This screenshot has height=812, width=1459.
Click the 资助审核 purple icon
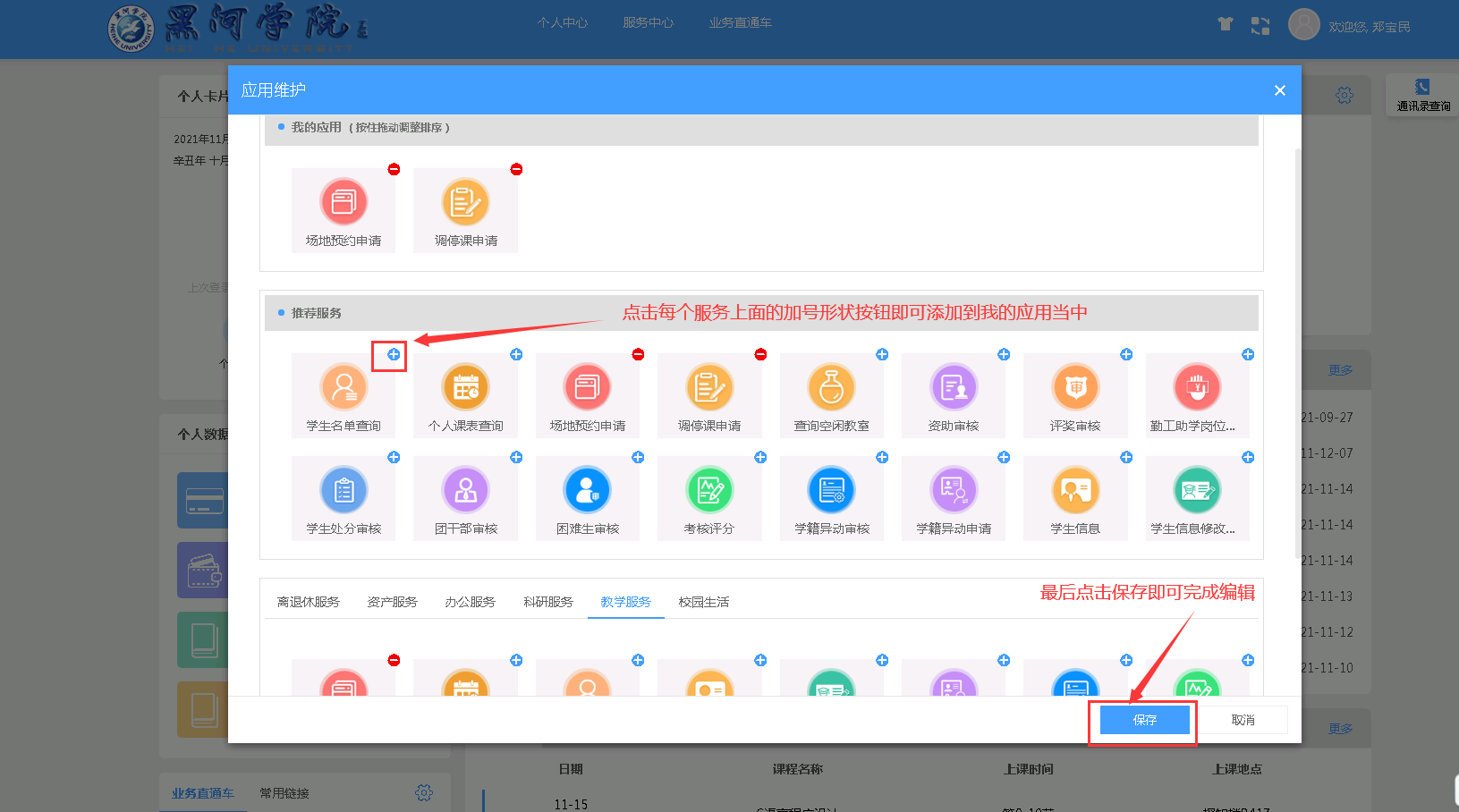click(x=954, y=387)
